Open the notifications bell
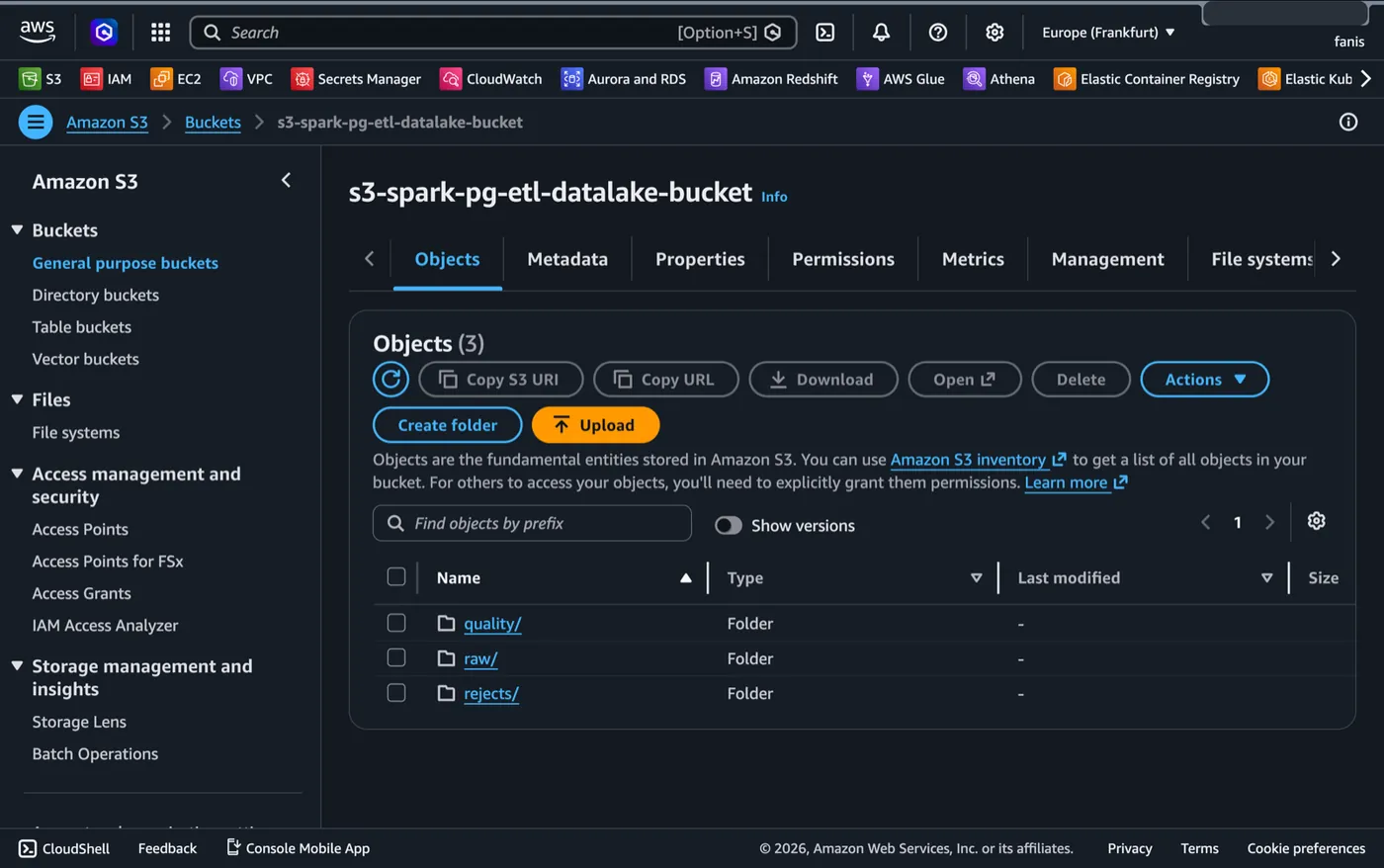This screenshot has width=1384, height=868. (881, 32)
